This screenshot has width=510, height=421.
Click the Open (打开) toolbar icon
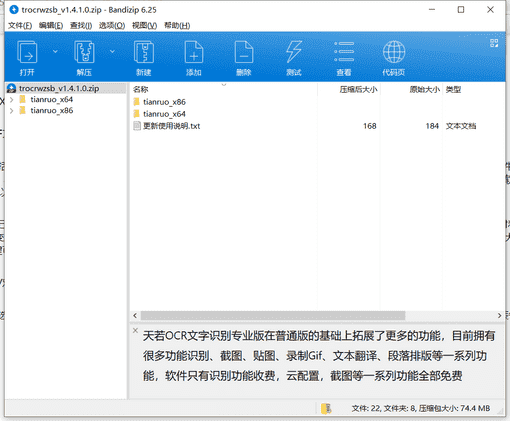point(27,52)
